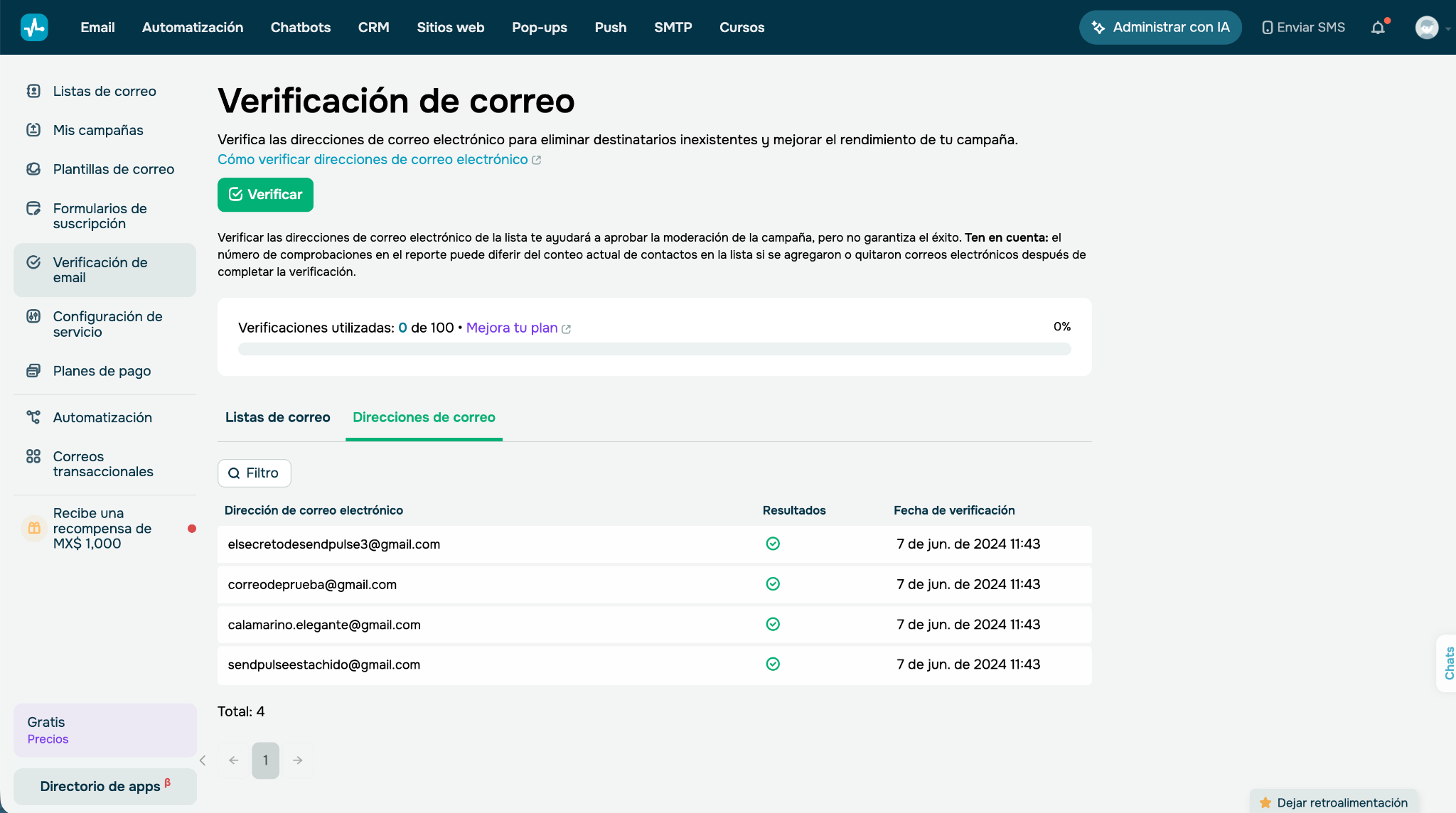Open the Filtro search filter
This screenshot has width=1456, height=813.
tap(255, 473)
